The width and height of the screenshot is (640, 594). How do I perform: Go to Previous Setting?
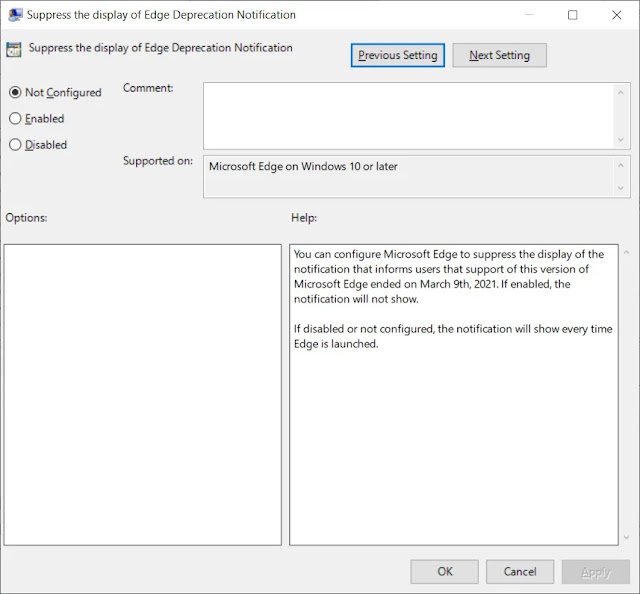pyautogui.click(x=398, y=55)
